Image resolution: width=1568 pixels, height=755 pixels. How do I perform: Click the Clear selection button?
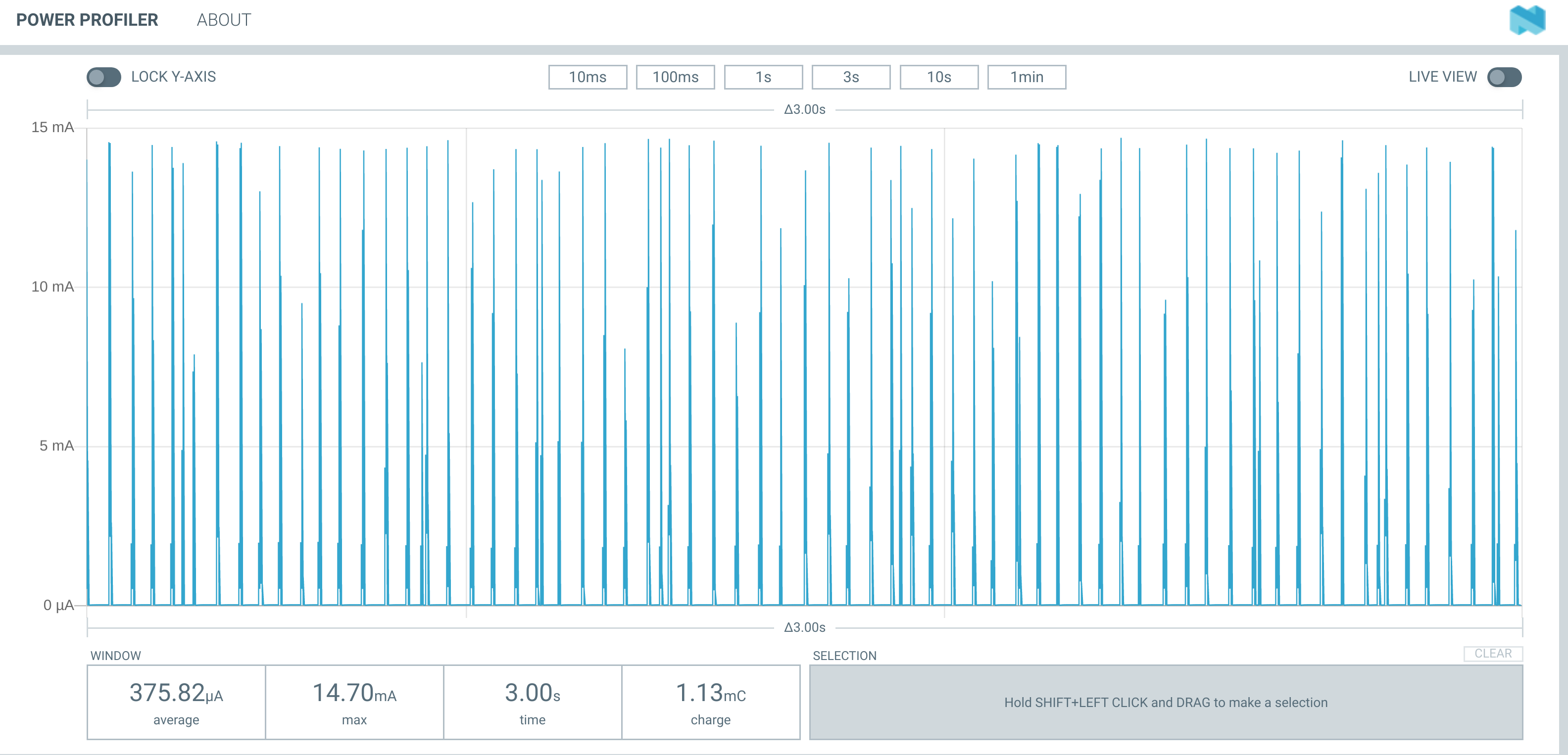pos(1493,654)
